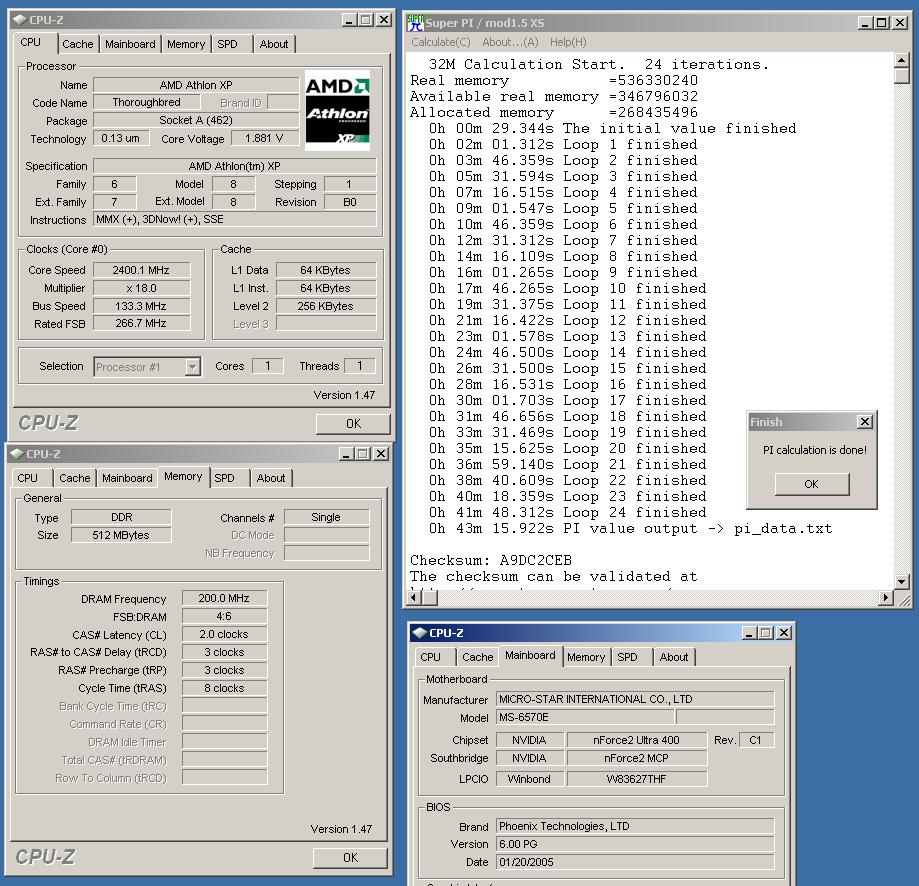This screenshot has width=919, height=886.
Task: Click Super PI horizontal scrollbar right arrow
Action: tap(886, 598)
